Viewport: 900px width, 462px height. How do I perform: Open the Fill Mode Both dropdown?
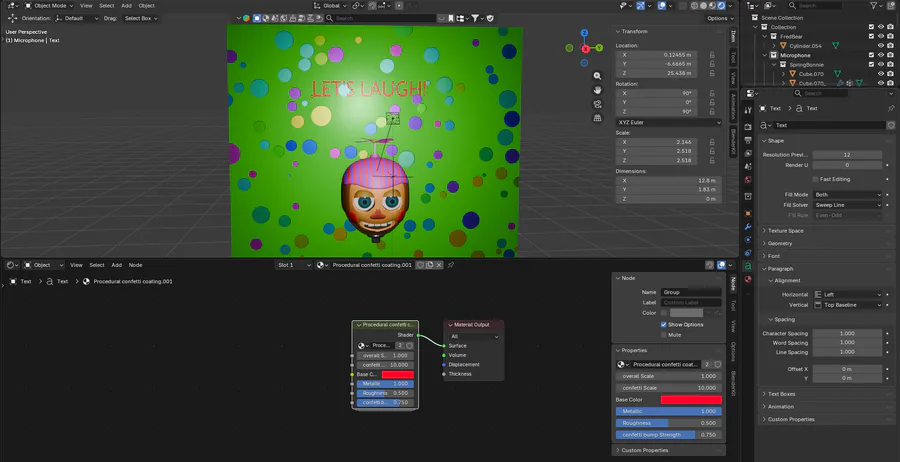coord(848,195)
